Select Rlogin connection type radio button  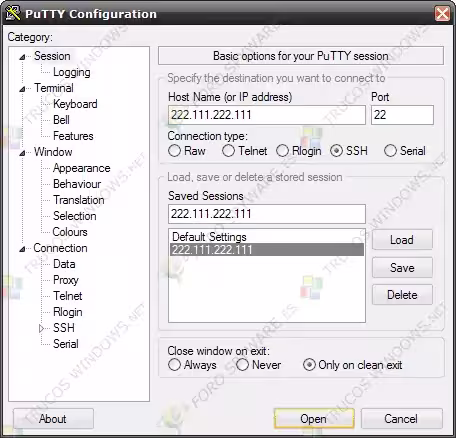(x=282, y=151)
